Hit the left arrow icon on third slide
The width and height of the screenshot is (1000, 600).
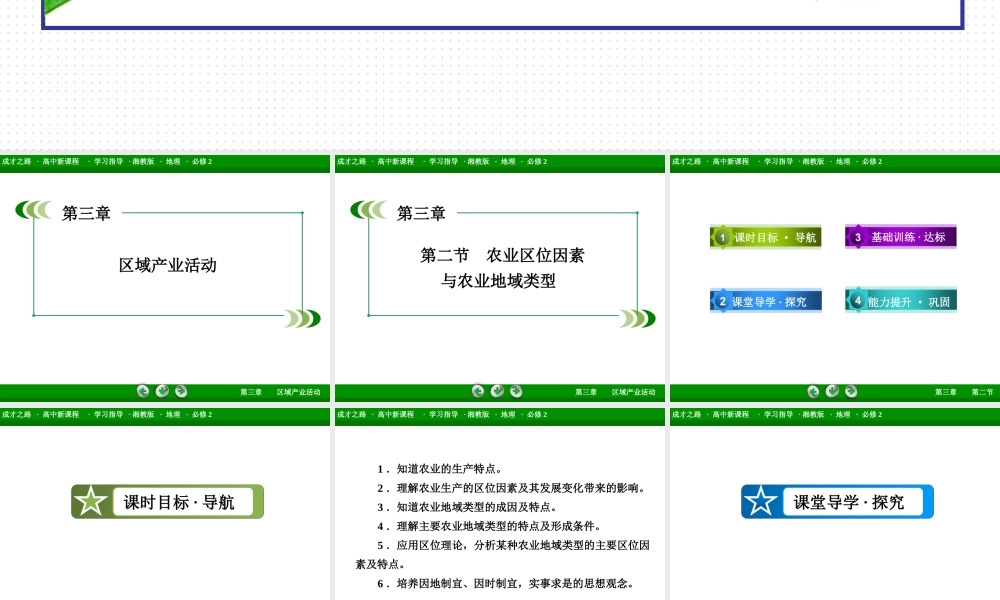pos(813,391)
